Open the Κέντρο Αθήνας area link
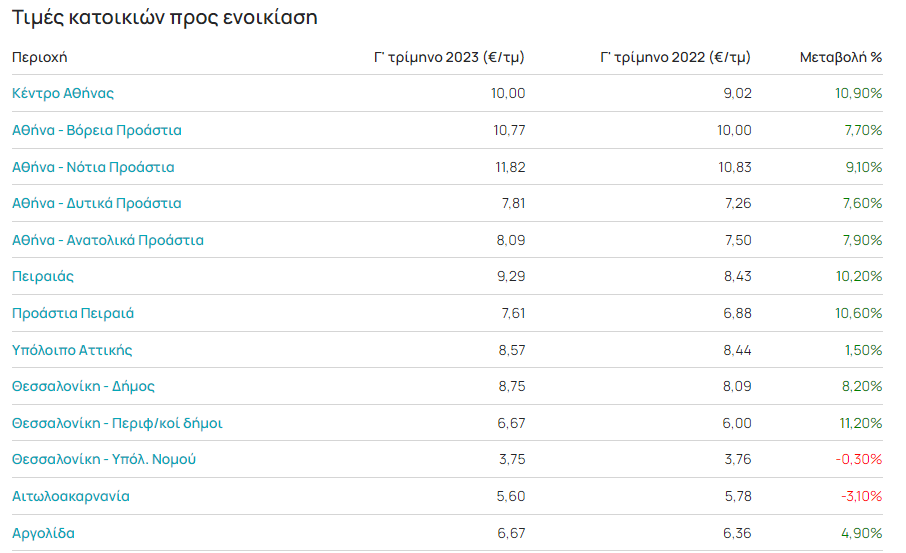The width and height of the screenshot is (906, 553). tap(63, 93)
